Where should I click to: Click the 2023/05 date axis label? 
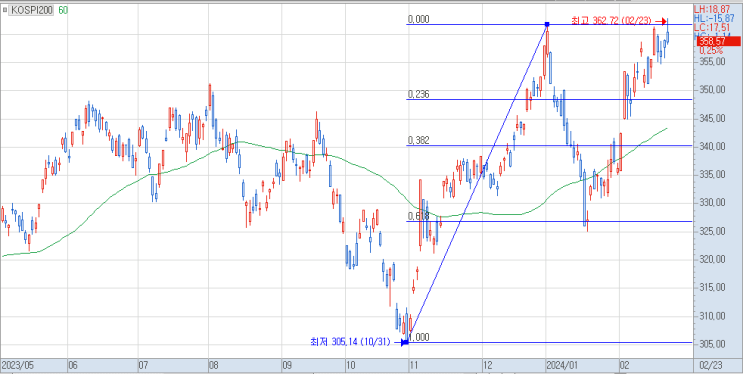coord(17,366)
